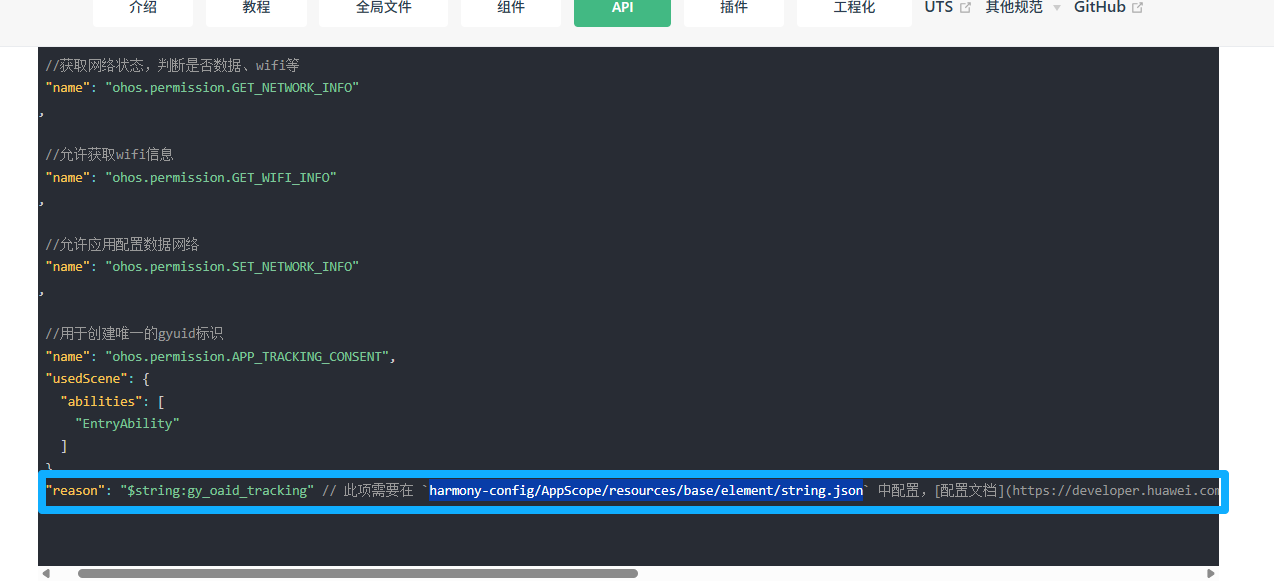Open the GitHub link
The width and height of the screenshot is (1274, 586).
1108,7
